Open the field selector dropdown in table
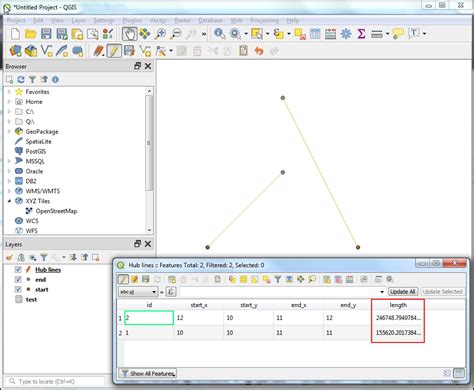The height and width of the screenshot is (390, 474). point(138,292)
